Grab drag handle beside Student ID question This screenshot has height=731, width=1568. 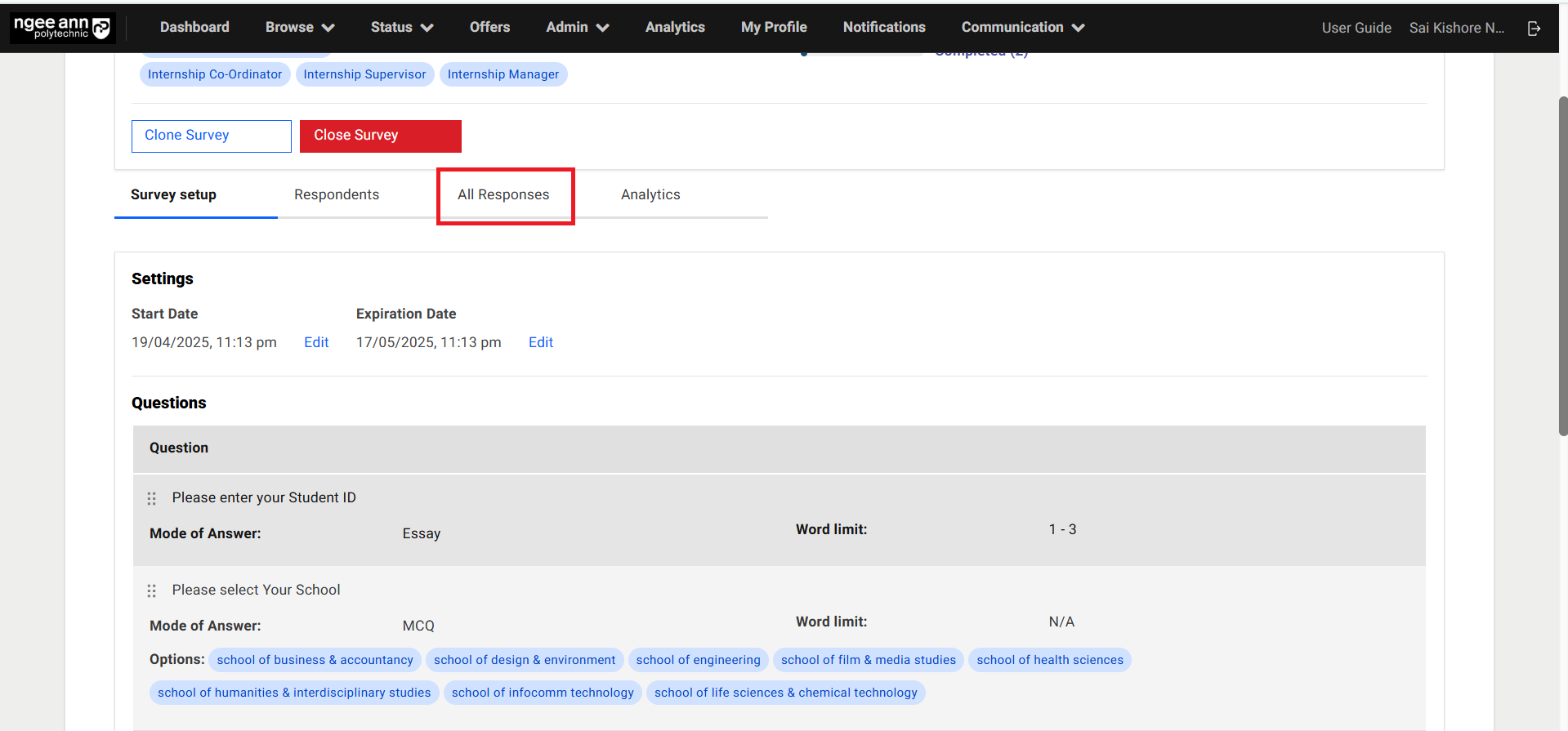pos(151,498)
